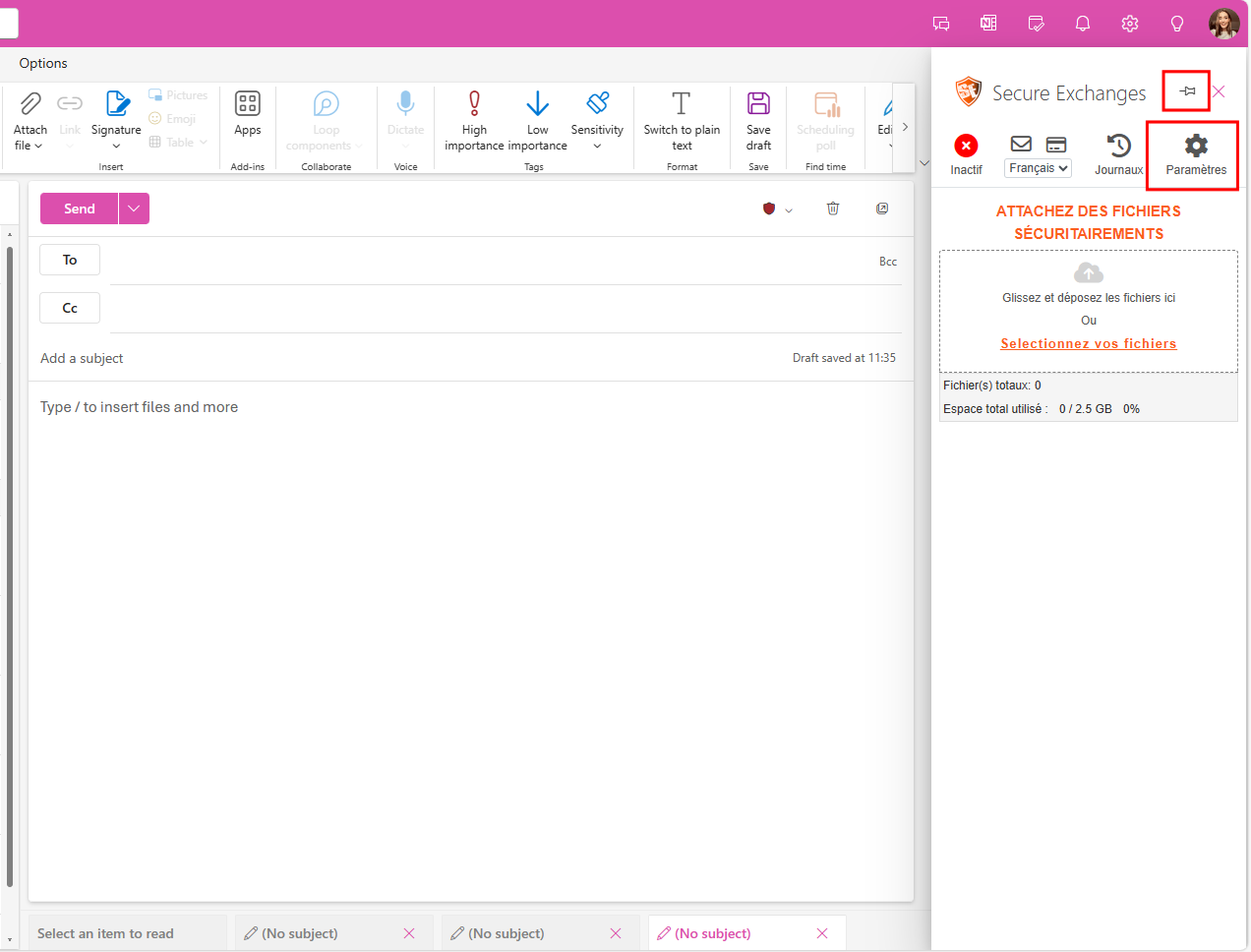Viewport: 1251px width, 952px height.
Task: Click the Cc recipients button
Action: pos(70,308)
